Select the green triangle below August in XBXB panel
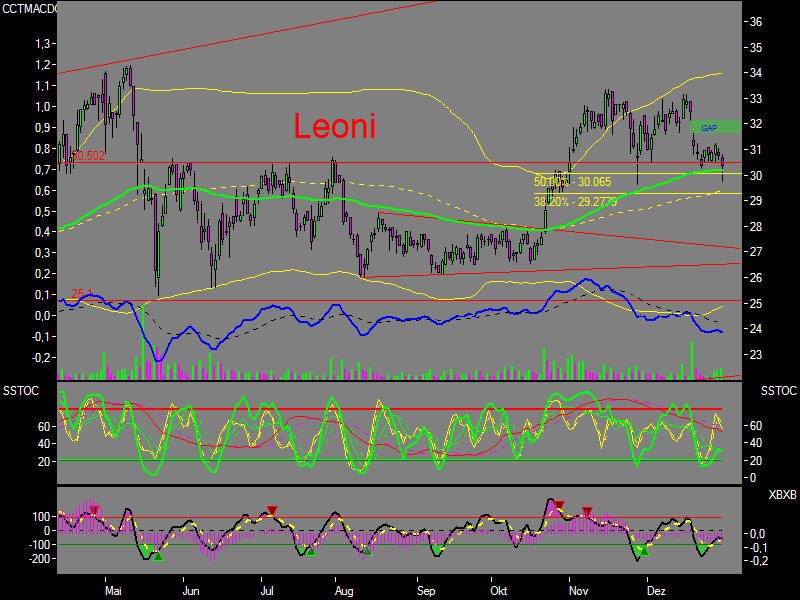 (311, 553)
